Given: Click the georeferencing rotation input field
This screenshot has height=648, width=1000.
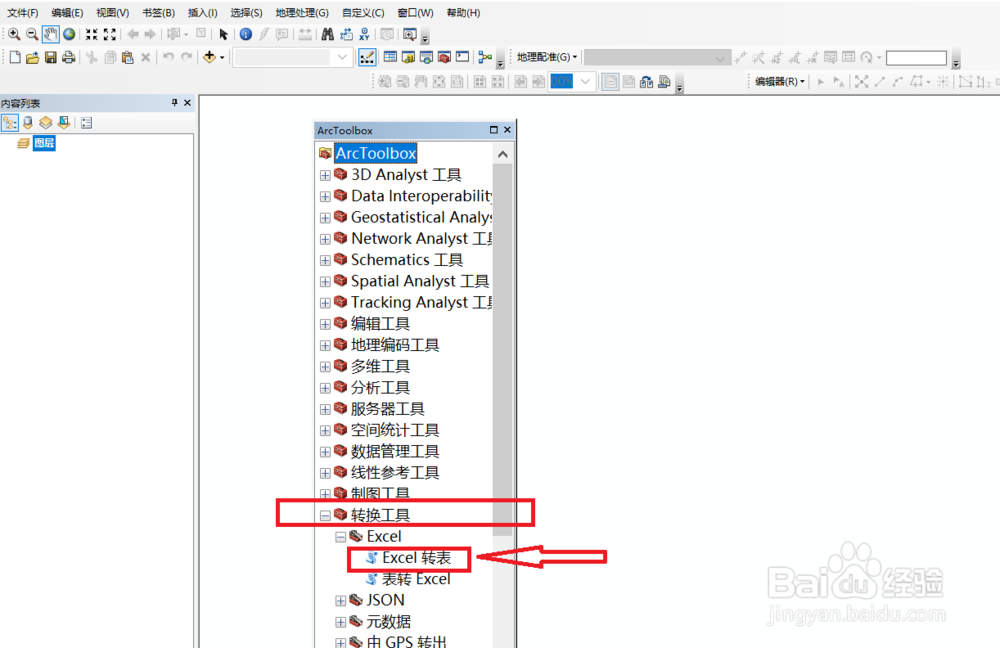Looking at the screenshot, I should click(916, 58).
